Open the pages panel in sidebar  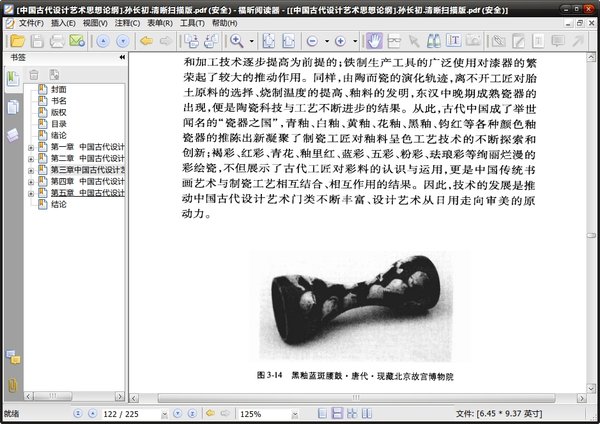13,107
